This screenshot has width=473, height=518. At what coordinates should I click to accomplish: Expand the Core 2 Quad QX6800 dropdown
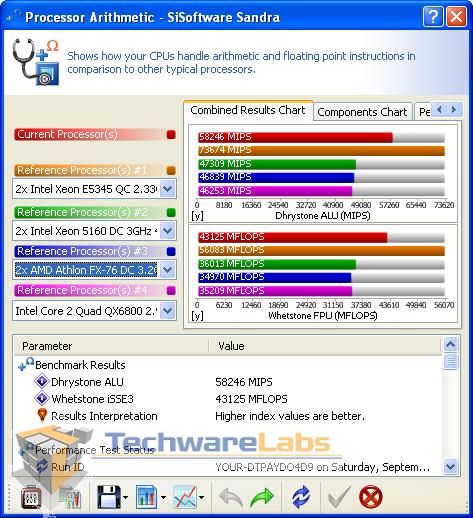[168, 311]
